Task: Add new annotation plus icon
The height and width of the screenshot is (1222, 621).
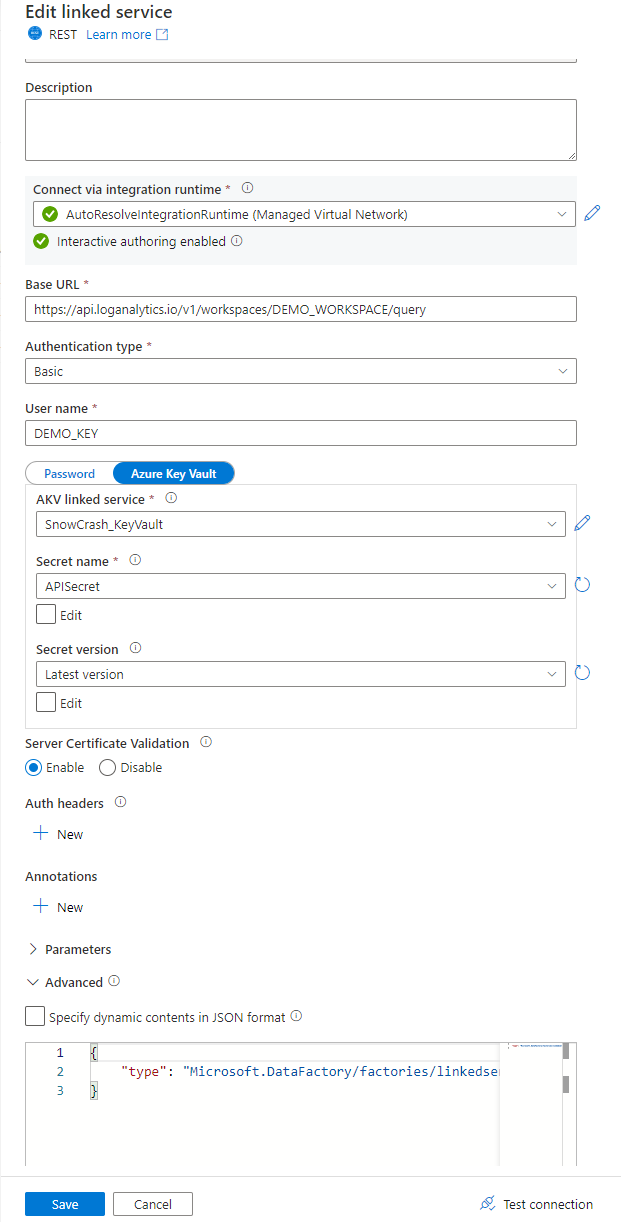Action: pos(41,906)
